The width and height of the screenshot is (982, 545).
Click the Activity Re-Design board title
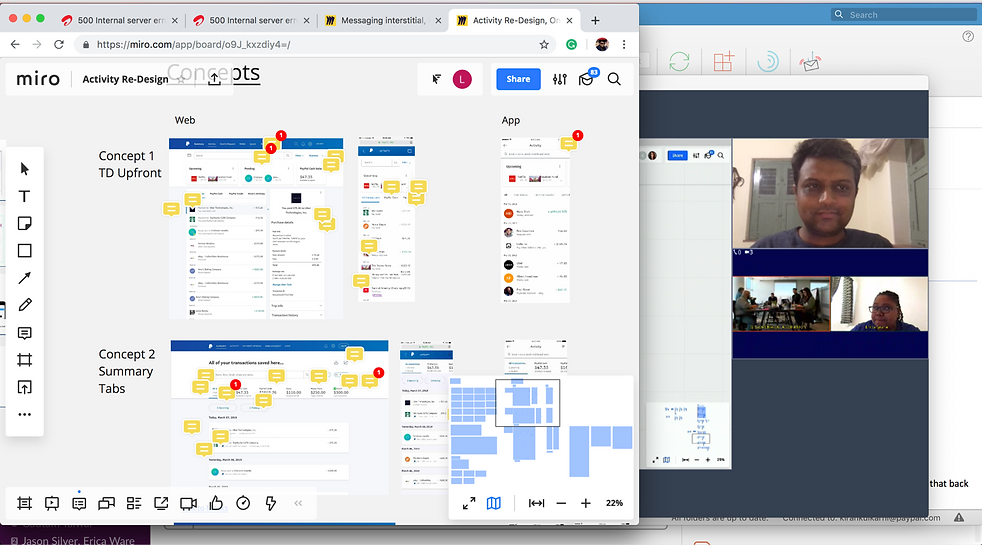tap(125, 79)
